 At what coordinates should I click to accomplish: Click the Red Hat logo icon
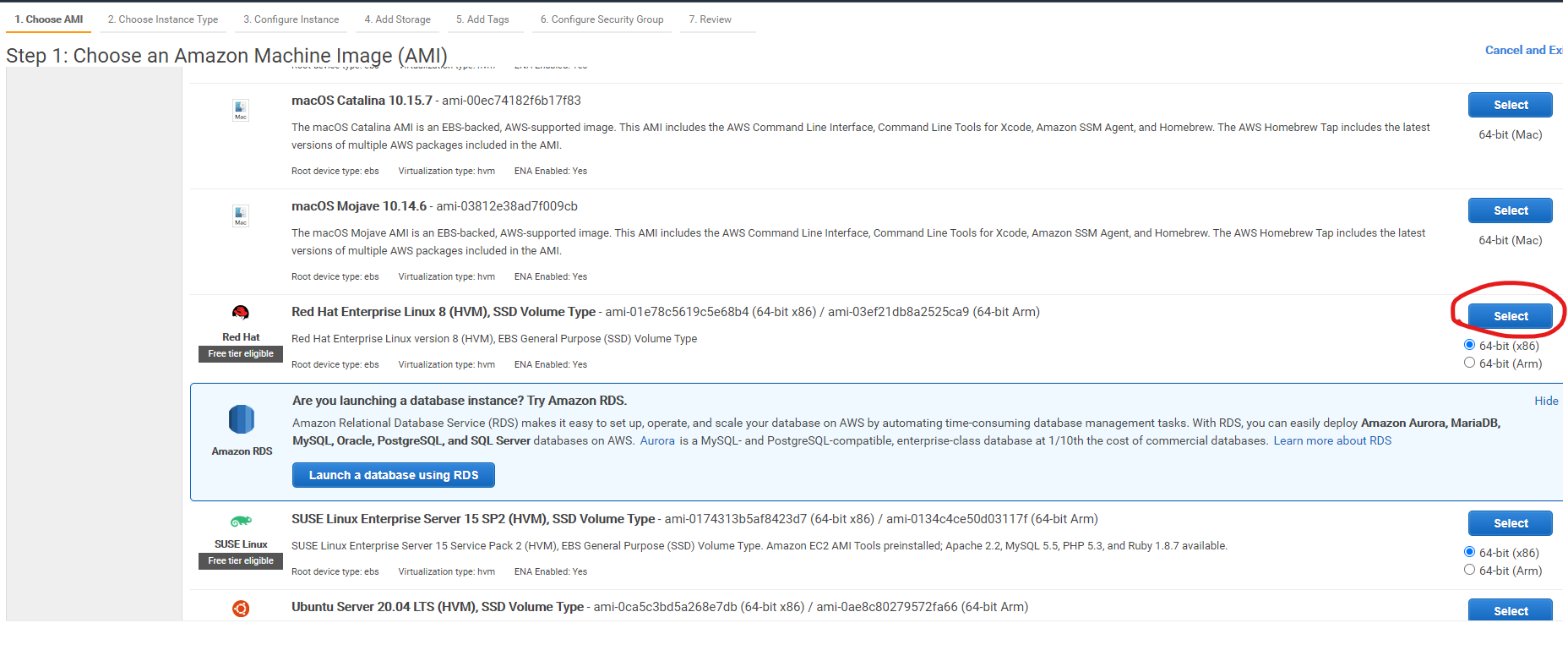click(241, 313)
